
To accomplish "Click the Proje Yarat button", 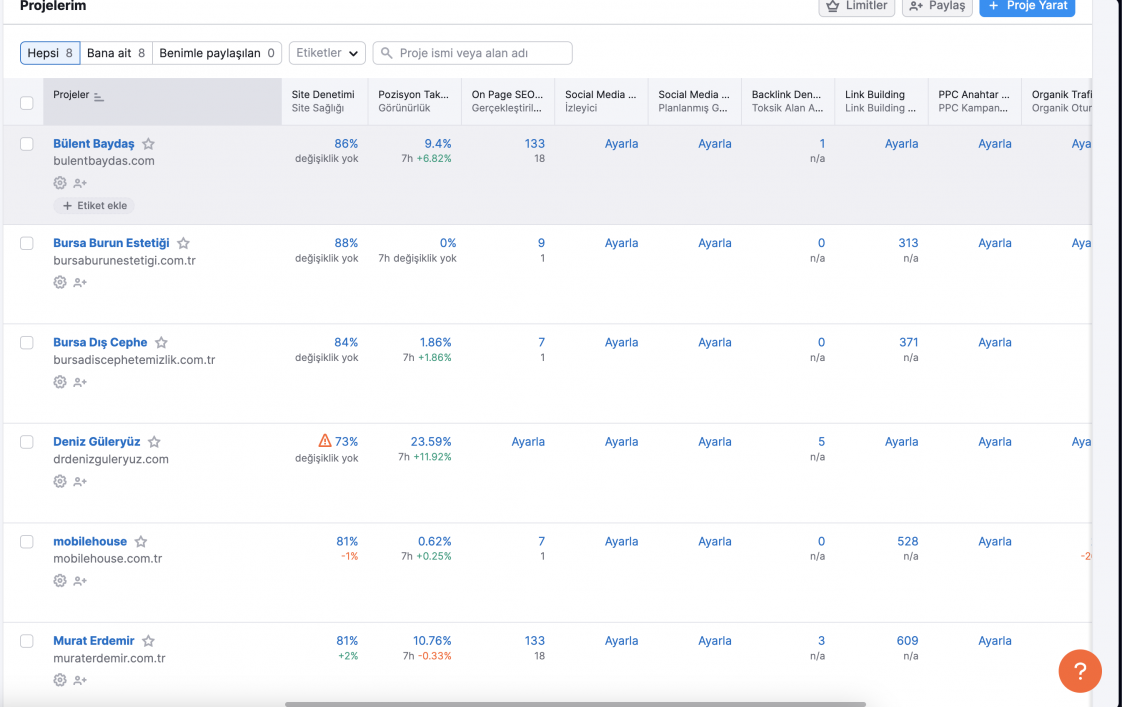I will 1026,6.
